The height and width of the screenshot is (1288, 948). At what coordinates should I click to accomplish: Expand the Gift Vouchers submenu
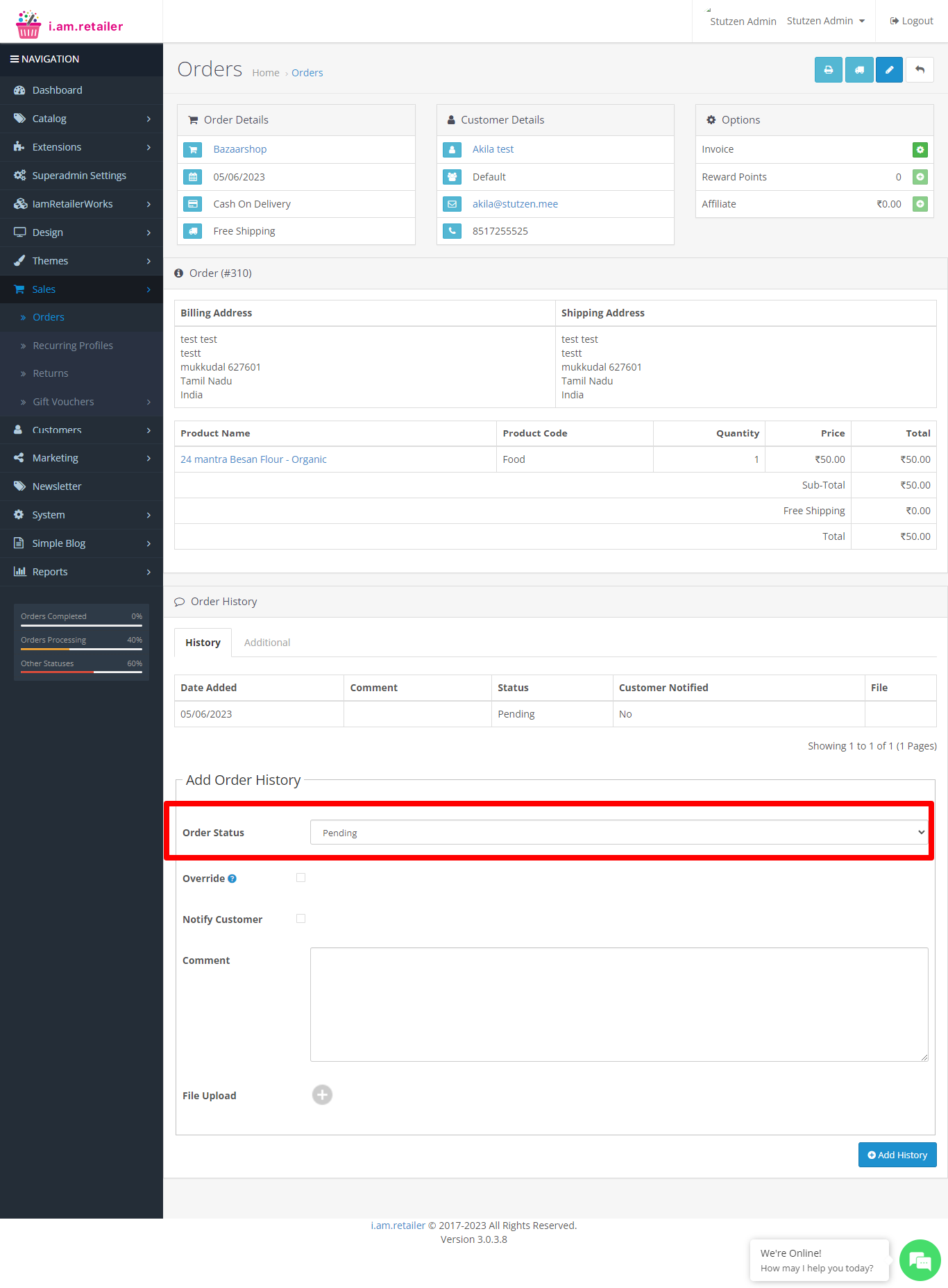(x=81, y=402)
